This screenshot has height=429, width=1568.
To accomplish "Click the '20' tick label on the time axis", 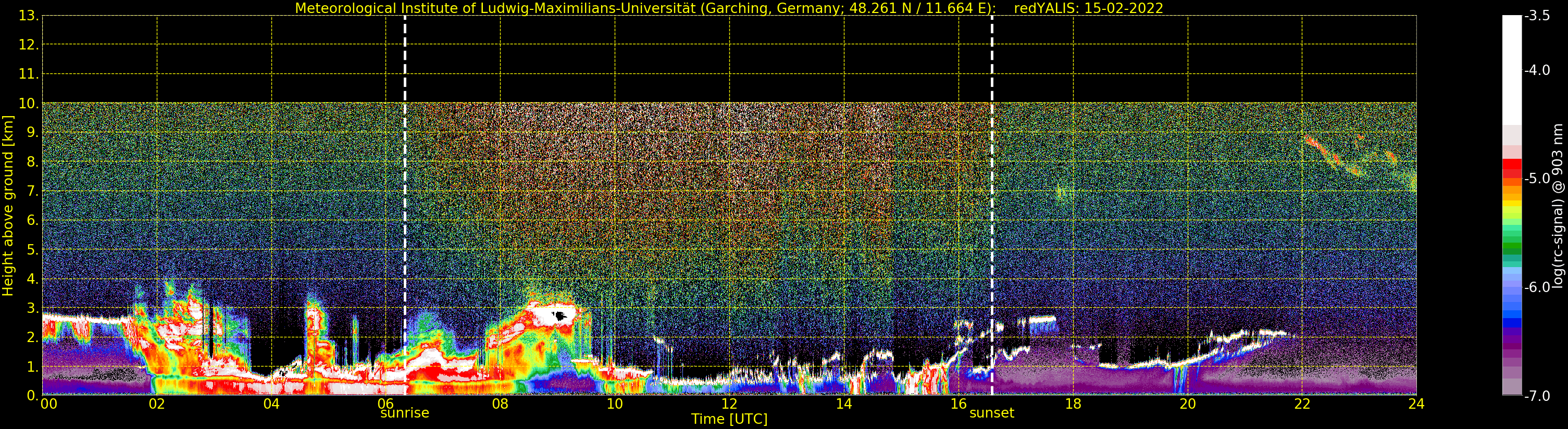I will [x=1188, y=404].
